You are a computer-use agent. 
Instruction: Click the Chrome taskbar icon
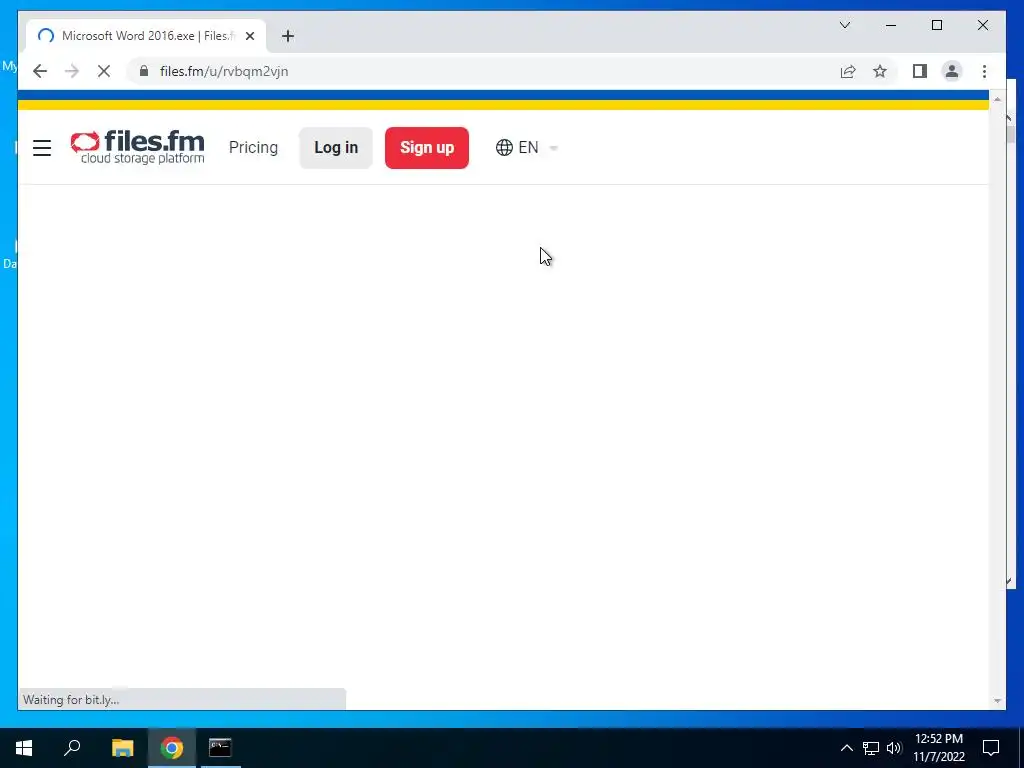tap(172, 748)
